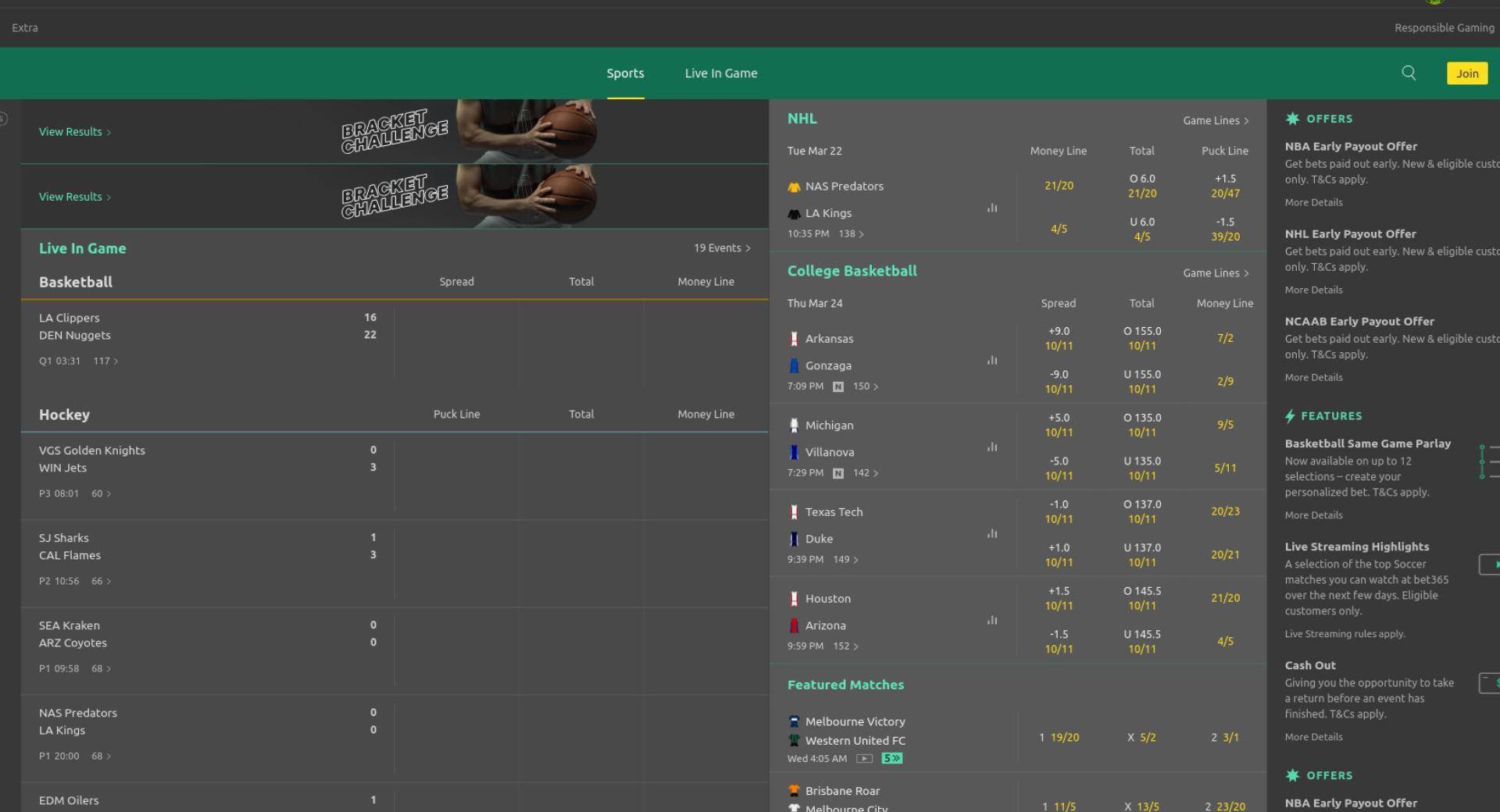Open 66 markets for Sharks vs Flames
1500x812 pixels.
point(102,581)
